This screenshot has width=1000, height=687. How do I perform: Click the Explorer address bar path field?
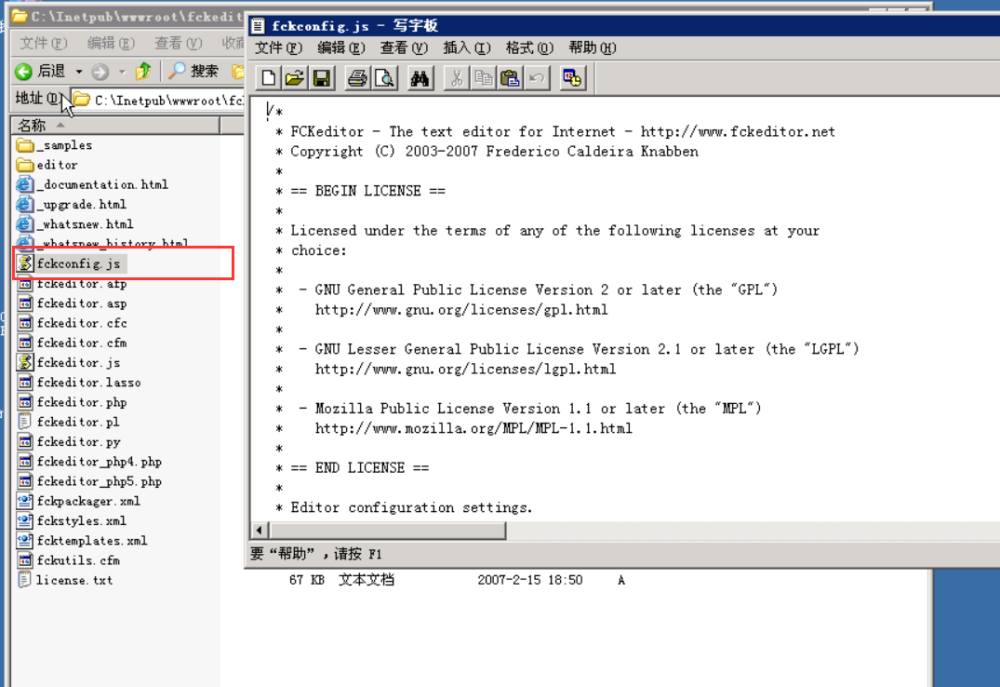158,100
